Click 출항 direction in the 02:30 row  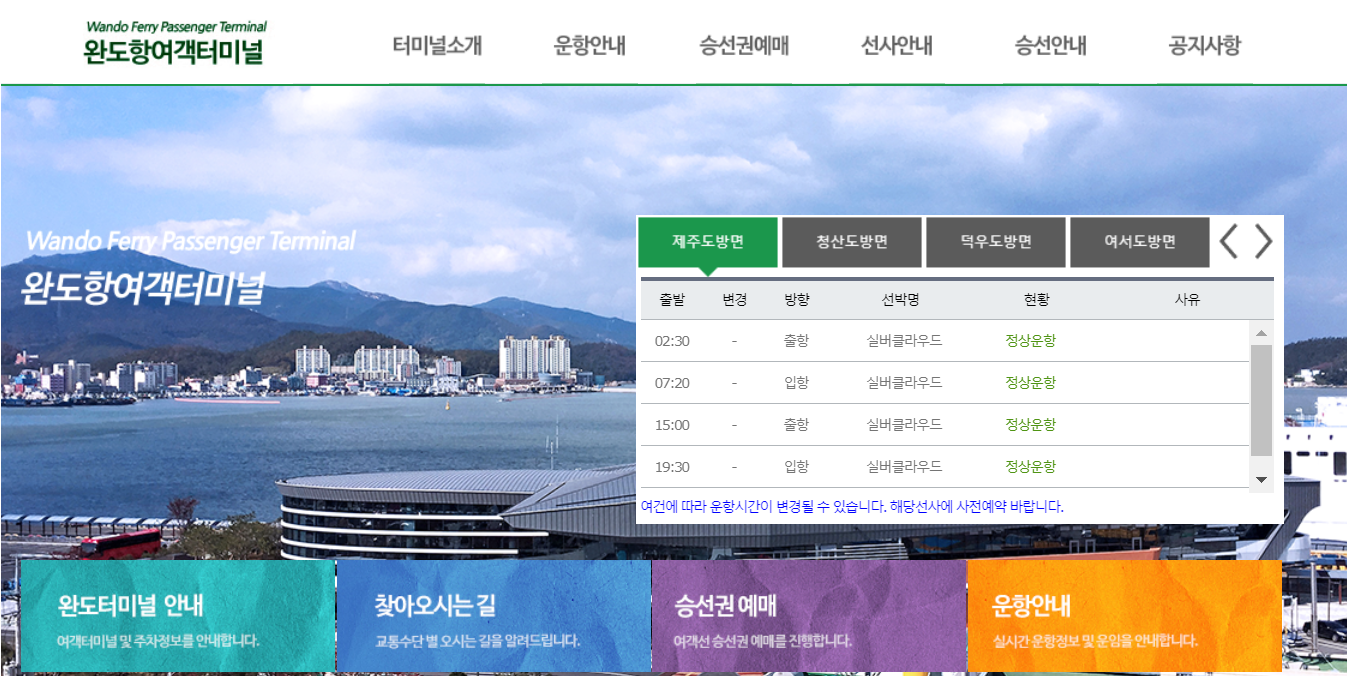point(797,341)
